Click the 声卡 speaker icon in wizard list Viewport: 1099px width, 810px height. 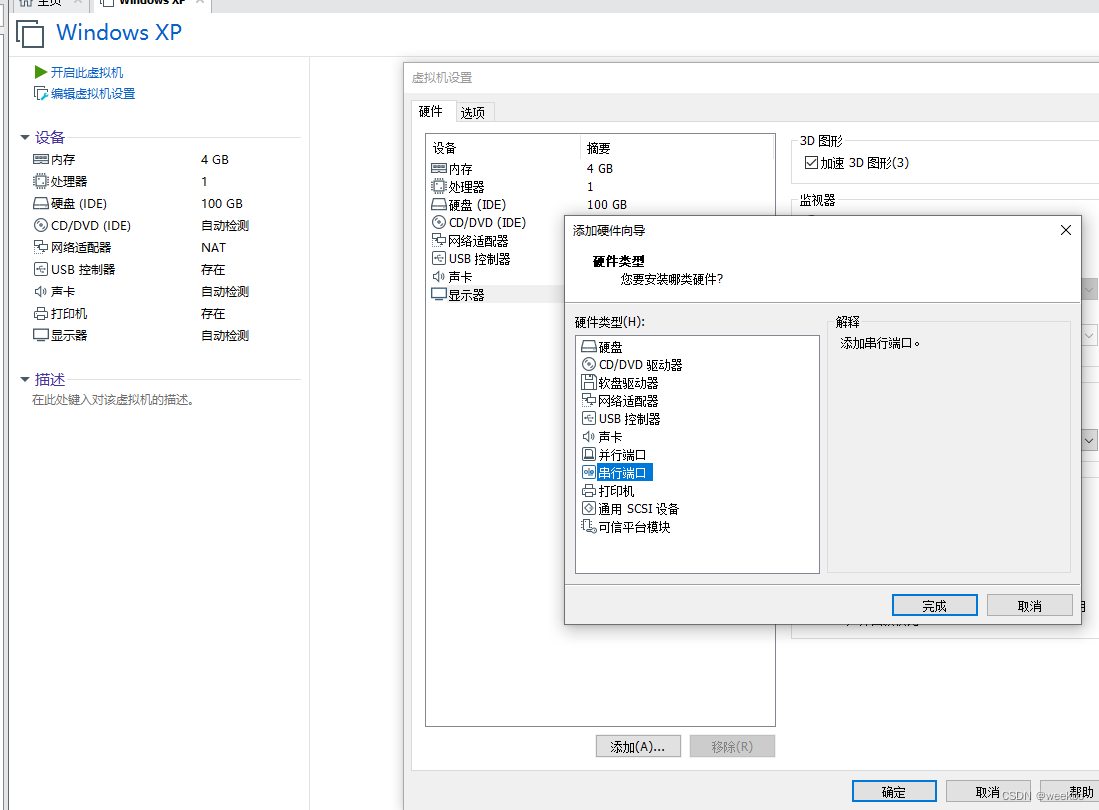(x=589, y=437)
